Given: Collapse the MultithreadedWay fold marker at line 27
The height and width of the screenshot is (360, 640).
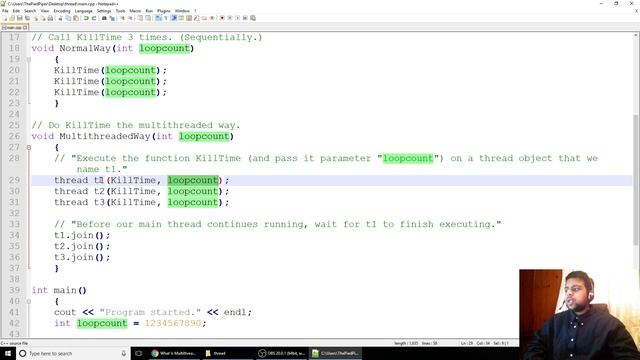Looking at the screenshot, I should 29,147.
